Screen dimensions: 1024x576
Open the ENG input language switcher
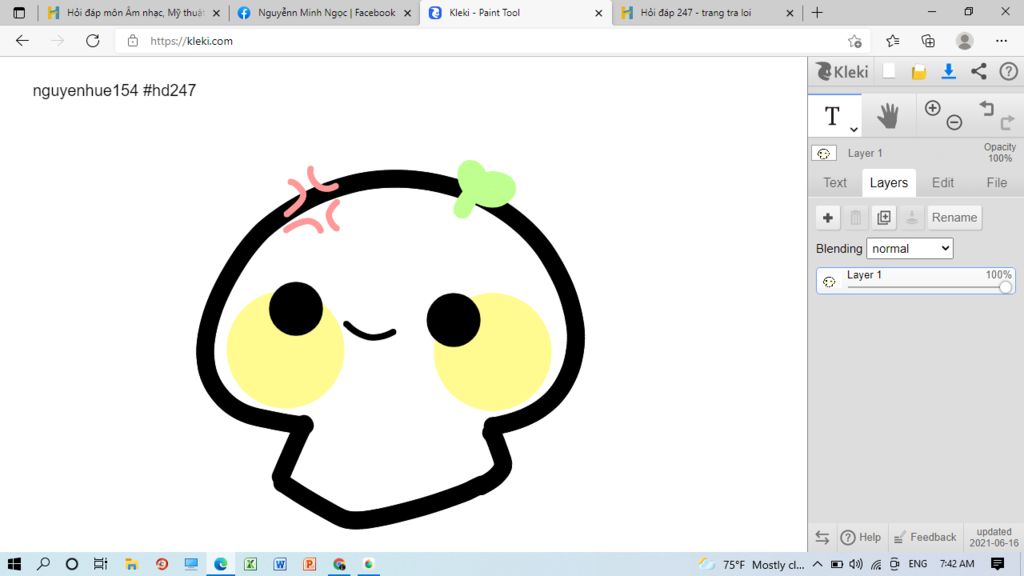918,564
